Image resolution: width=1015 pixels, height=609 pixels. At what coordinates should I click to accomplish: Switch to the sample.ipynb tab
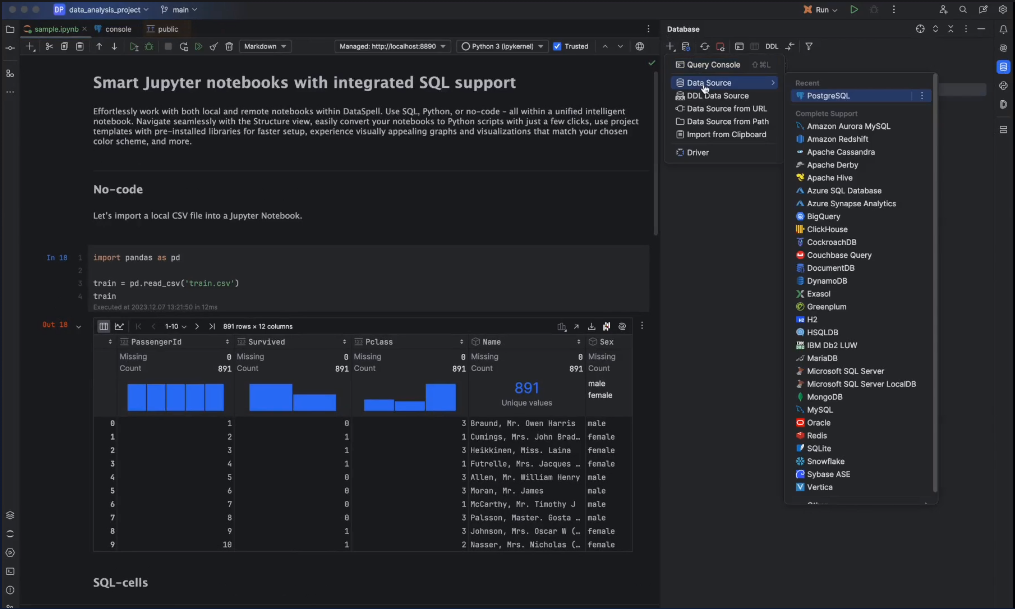pyautogui.click(x=55, y=29)
